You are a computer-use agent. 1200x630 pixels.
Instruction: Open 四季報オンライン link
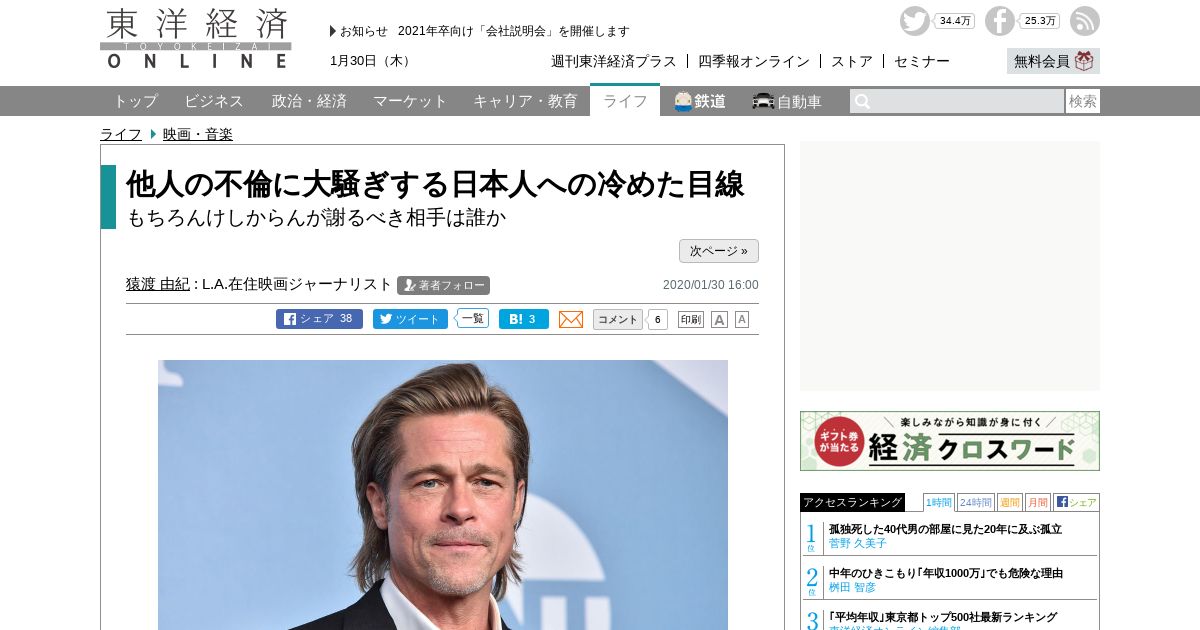pyautogui.click(x=754, y=61)
